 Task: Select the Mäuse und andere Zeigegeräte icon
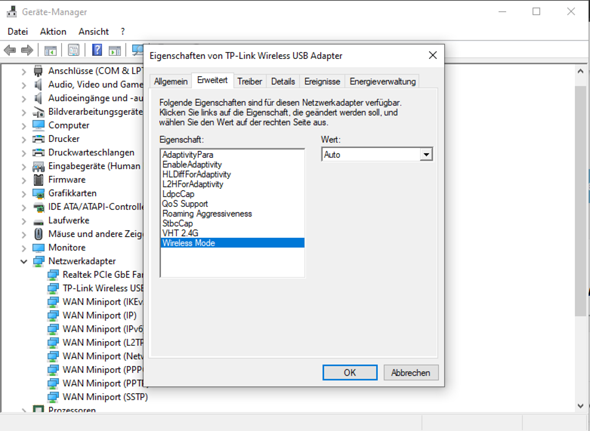coord(38,234)
